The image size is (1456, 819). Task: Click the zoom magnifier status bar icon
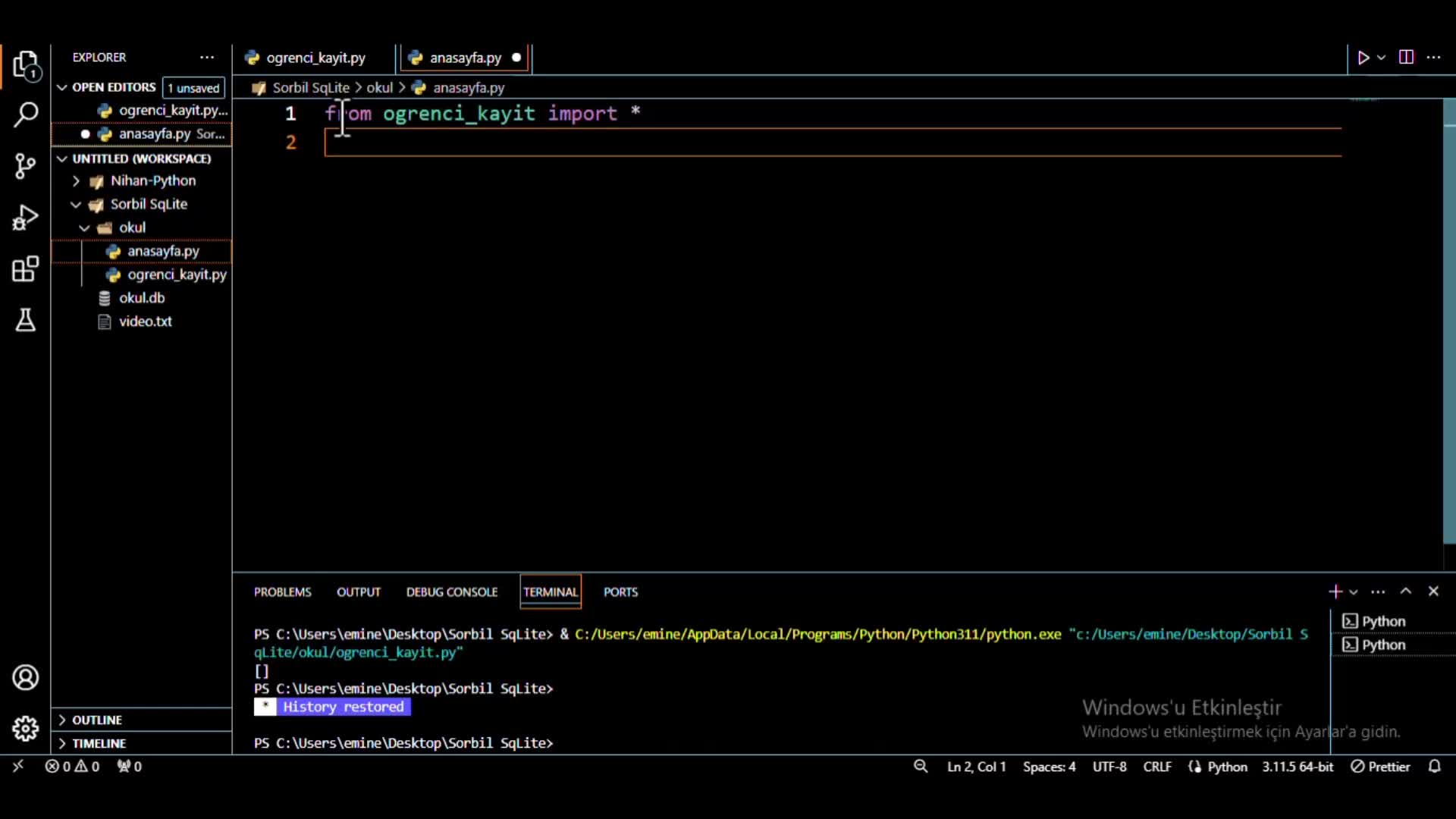tap(921, 767)
